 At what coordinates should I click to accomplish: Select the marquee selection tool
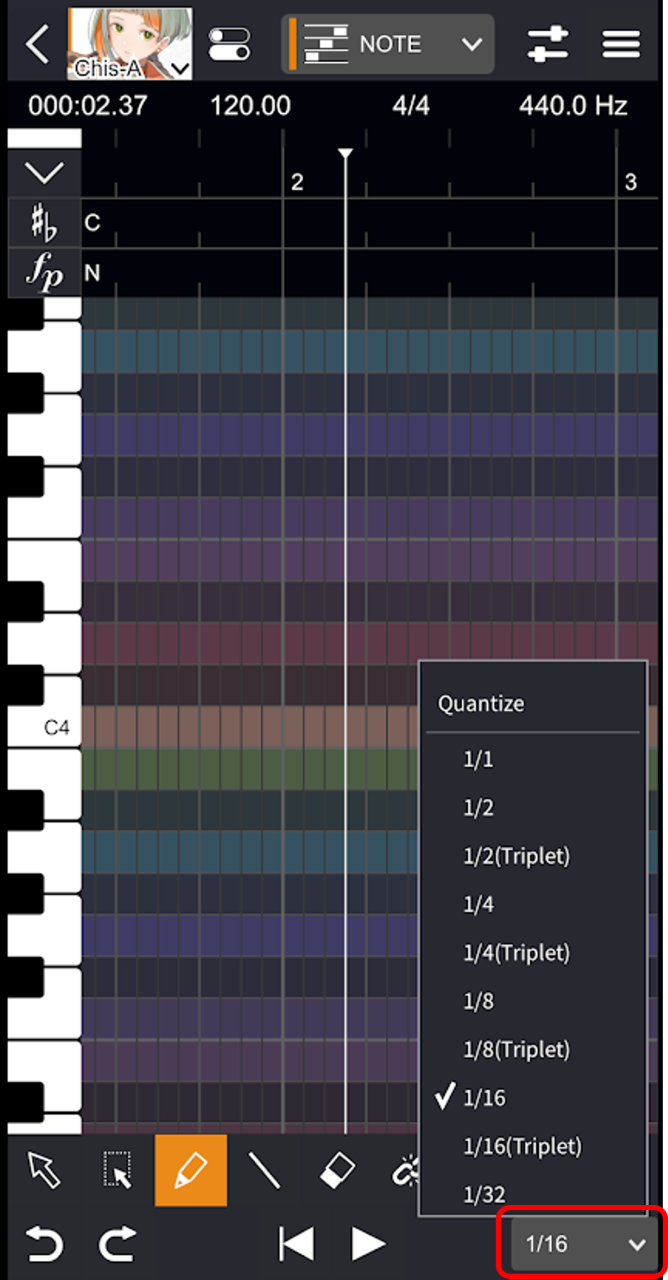pos(118,1170)
